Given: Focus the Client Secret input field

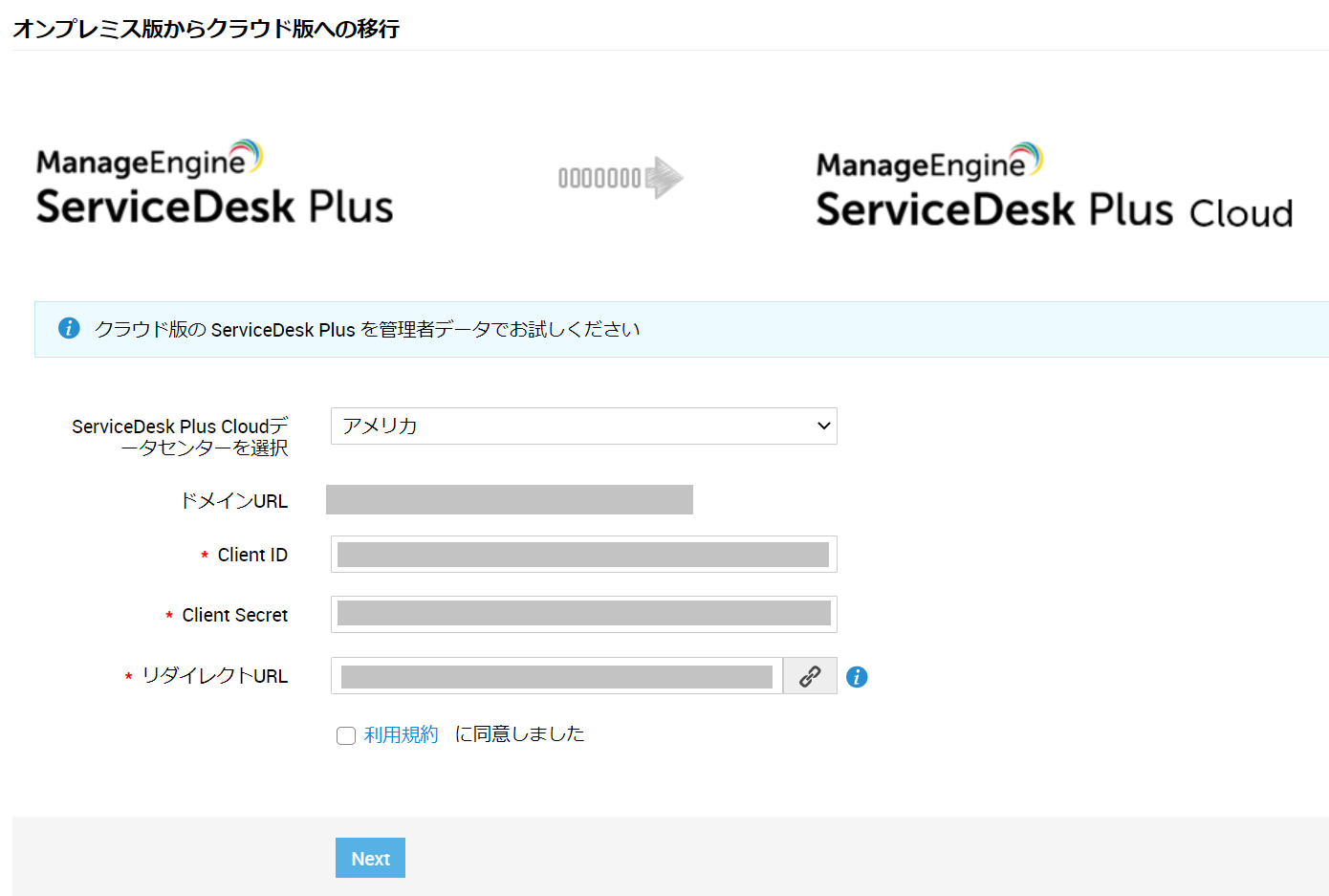Looking at the screenshot, I should [583, 614].
